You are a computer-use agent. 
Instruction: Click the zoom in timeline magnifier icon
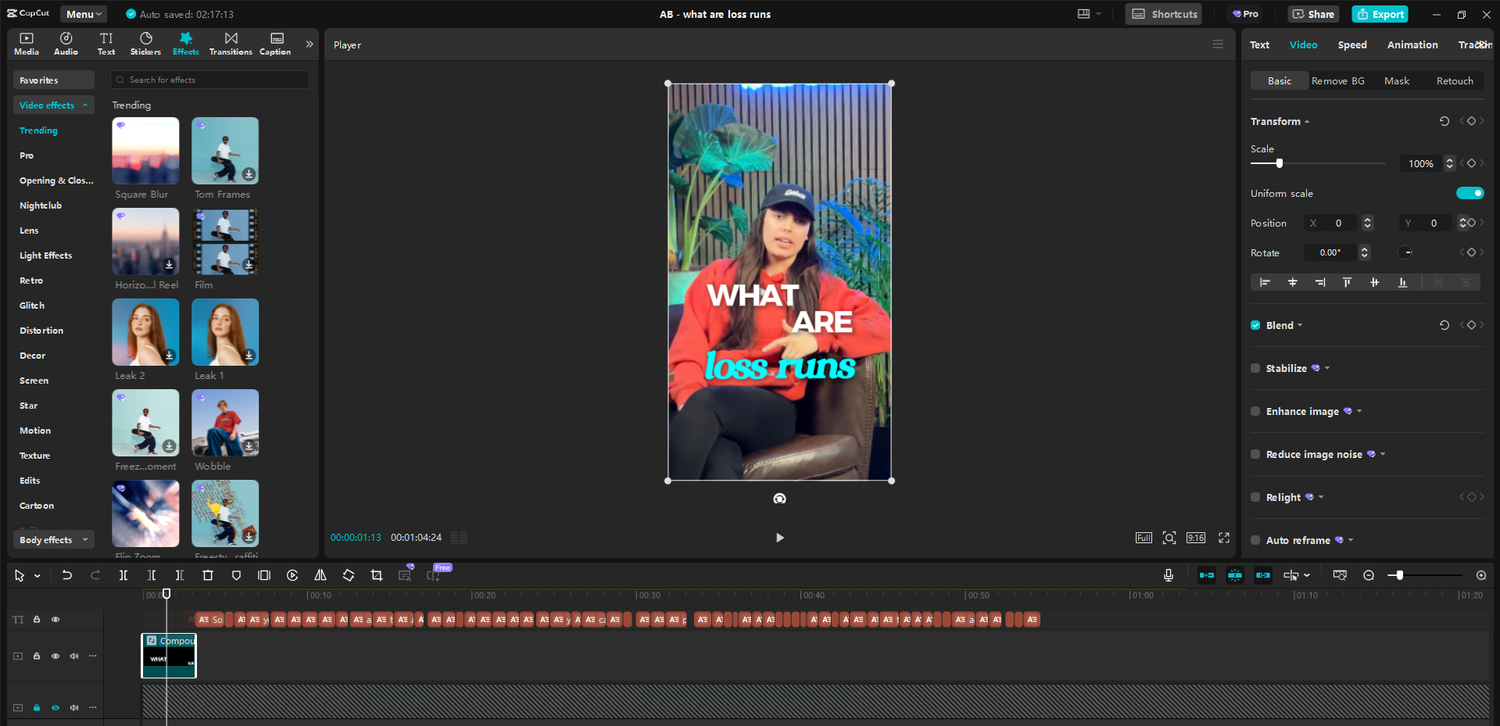coord(1481,575)
